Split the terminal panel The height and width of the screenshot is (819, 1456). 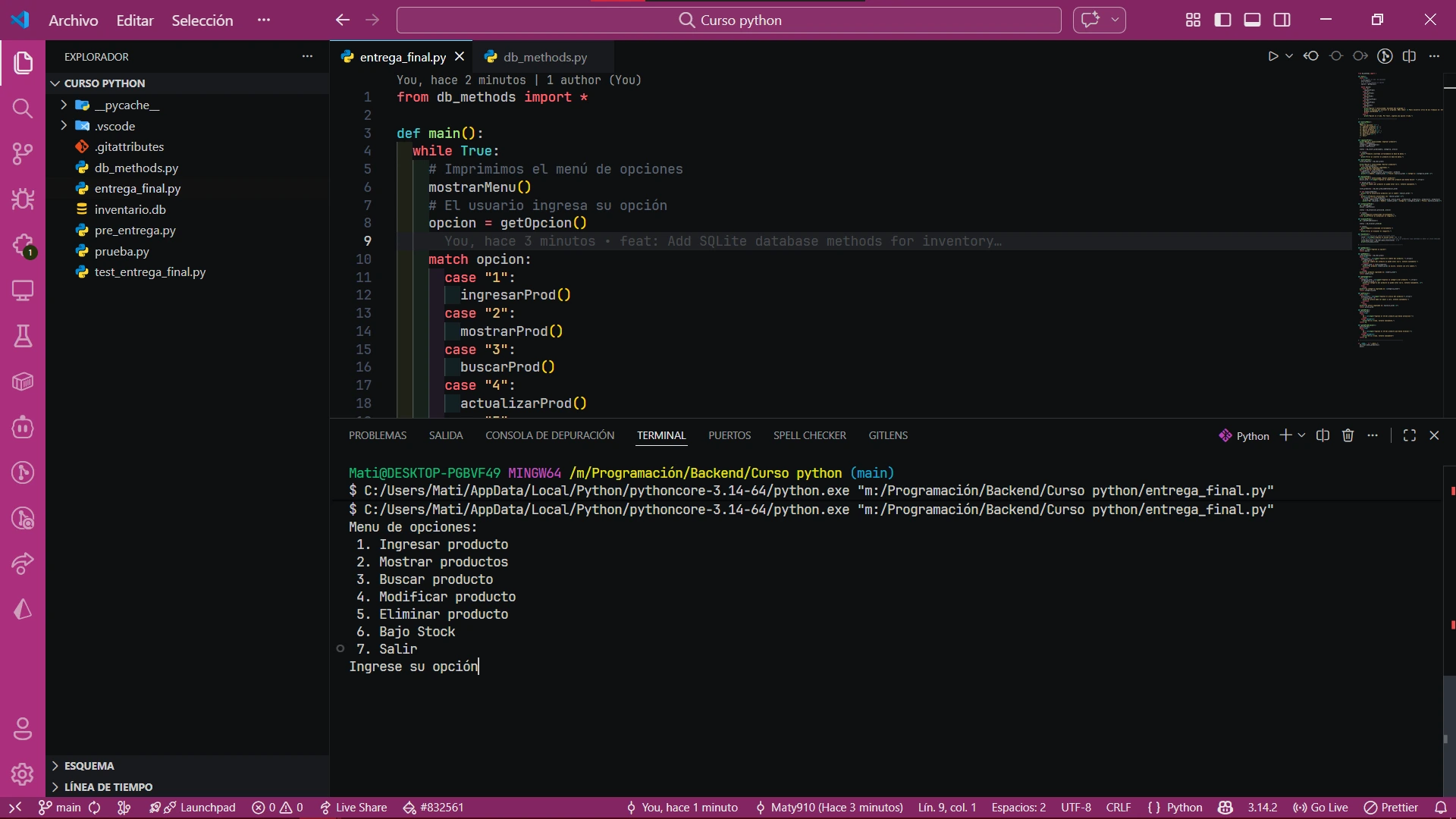pyautogui.click(x=1323, y=435)
